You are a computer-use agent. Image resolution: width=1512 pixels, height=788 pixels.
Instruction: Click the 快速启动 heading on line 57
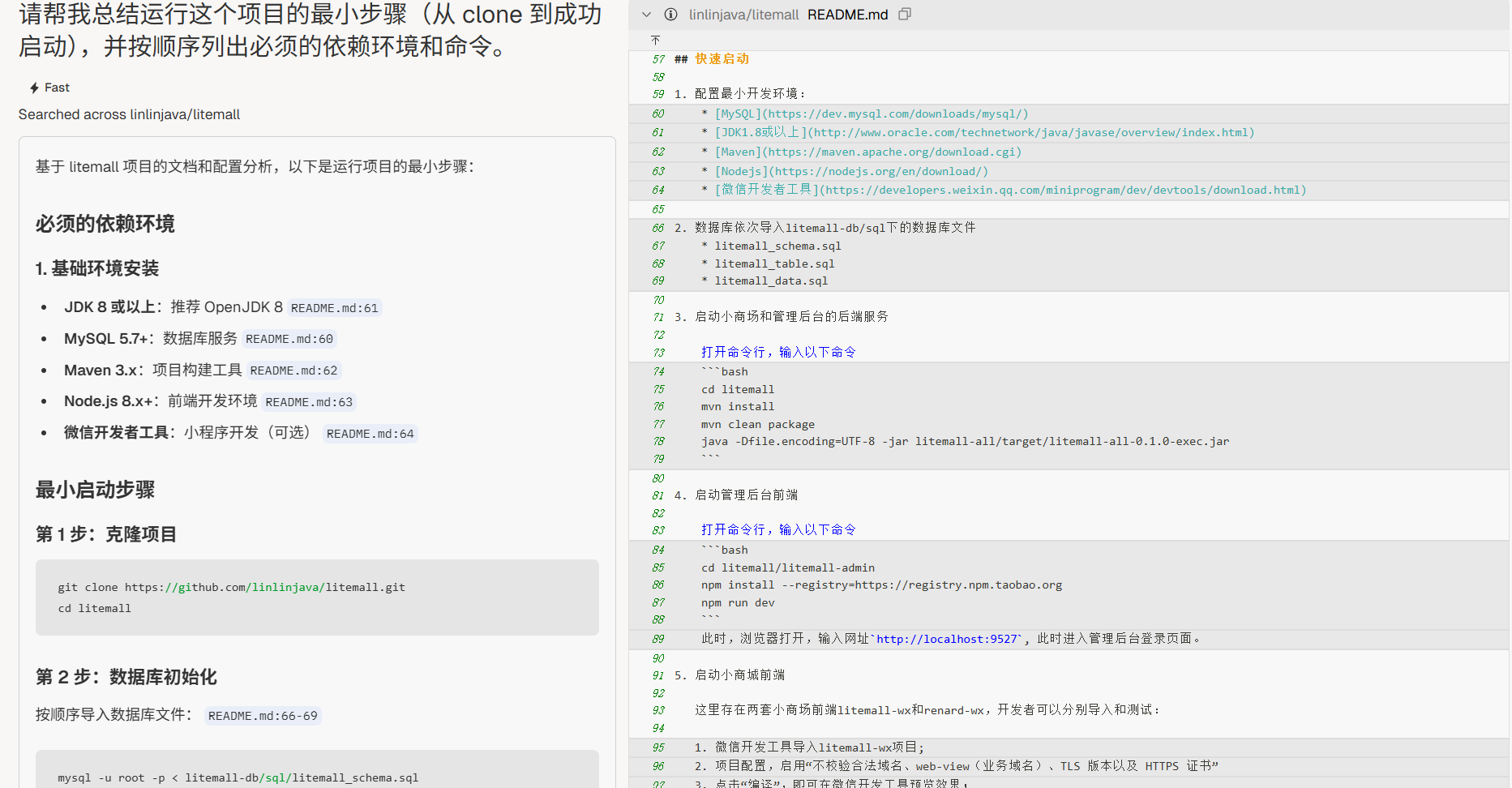pyautogui.click(x=722, y=59)
